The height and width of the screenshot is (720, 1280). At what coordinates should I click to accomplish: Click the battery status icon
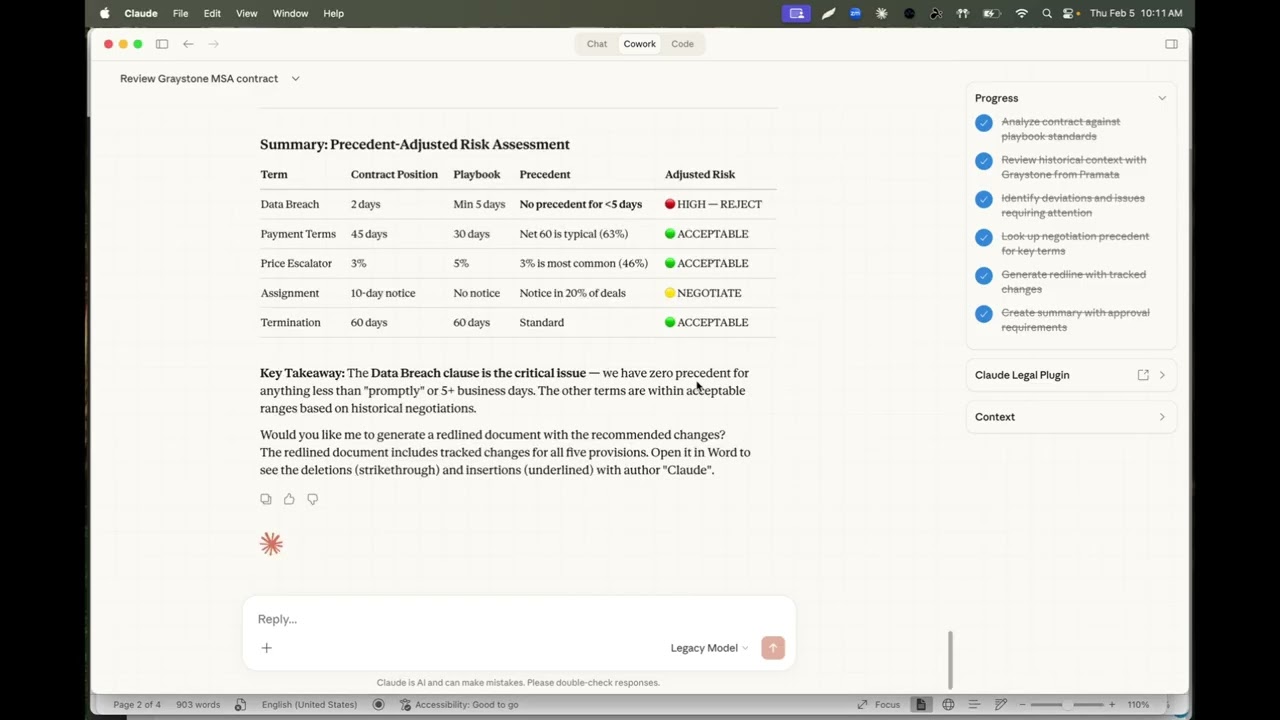pyautogui.click(x=991, y=13)
